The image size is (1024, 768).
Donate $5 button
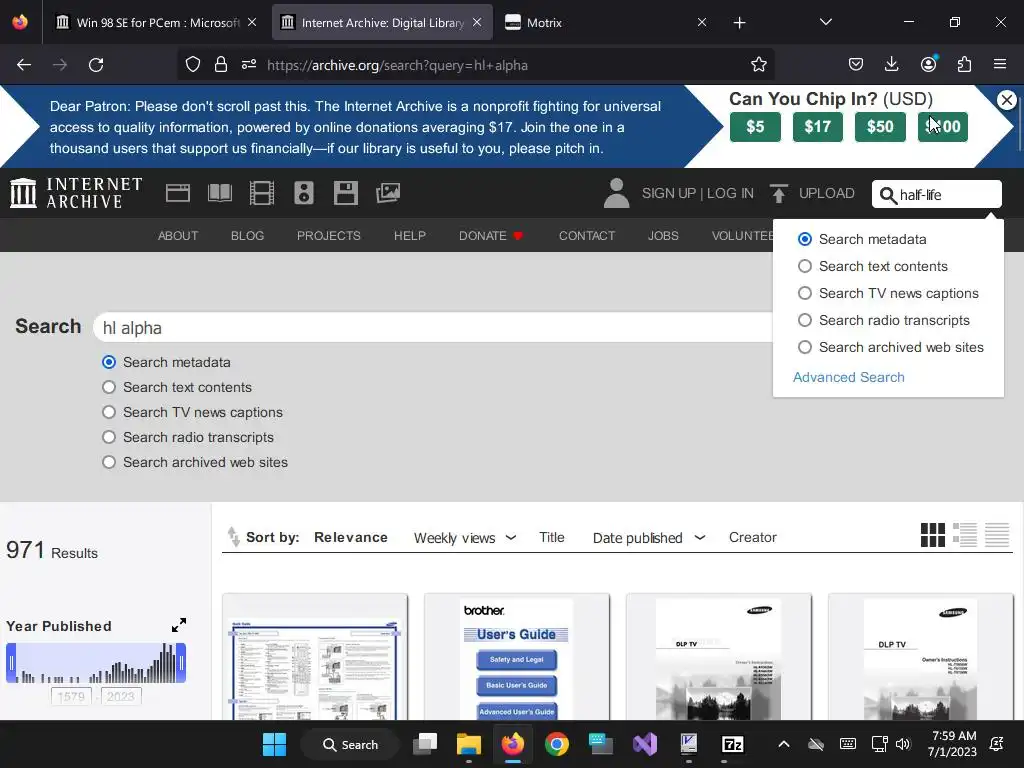click(755, 127)
